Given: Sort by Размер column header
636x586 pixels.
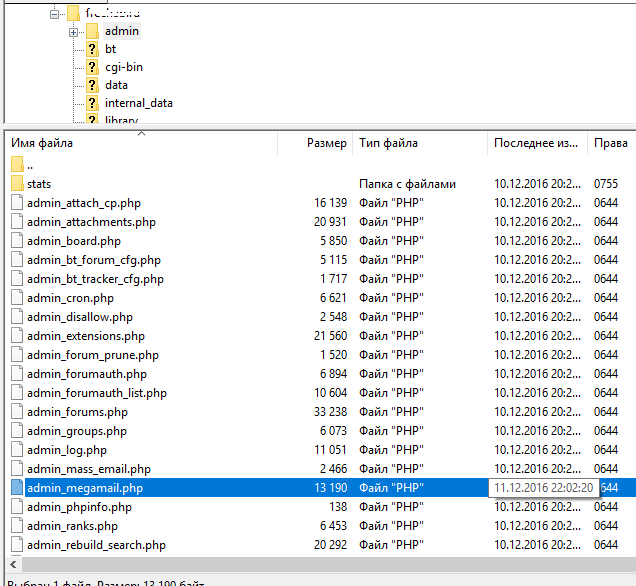Looking at the screenshot, I should click(x=326, y=144).
